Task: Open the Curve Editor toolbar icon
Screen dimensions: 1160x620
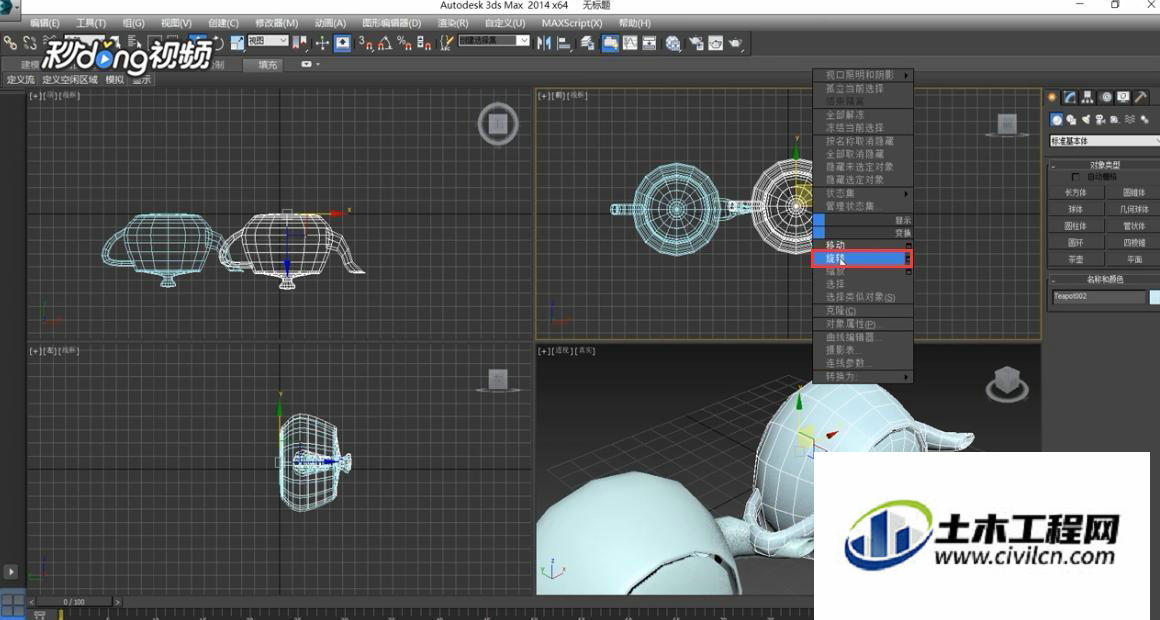Action: (630, 43)
